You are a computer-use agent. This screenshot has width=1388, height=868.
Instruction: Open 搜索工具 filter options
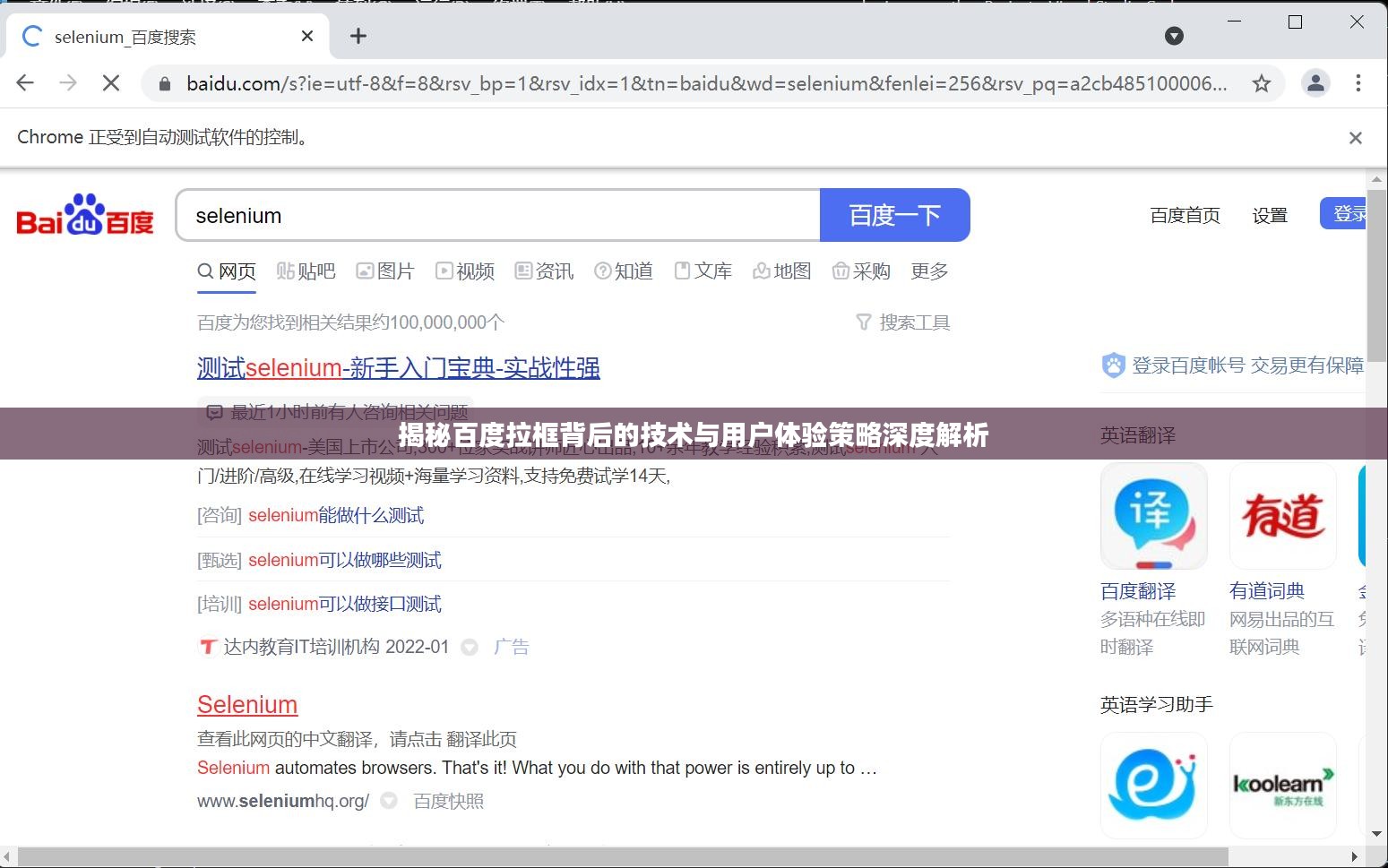click(903, 322)
